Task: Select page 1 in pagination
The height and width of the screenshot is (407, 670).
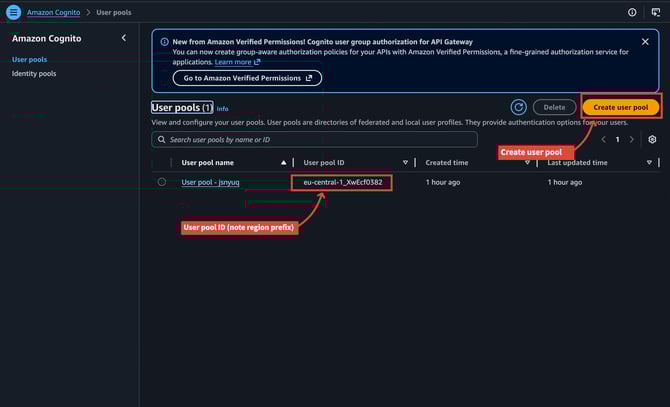Action: coord(617,140)
